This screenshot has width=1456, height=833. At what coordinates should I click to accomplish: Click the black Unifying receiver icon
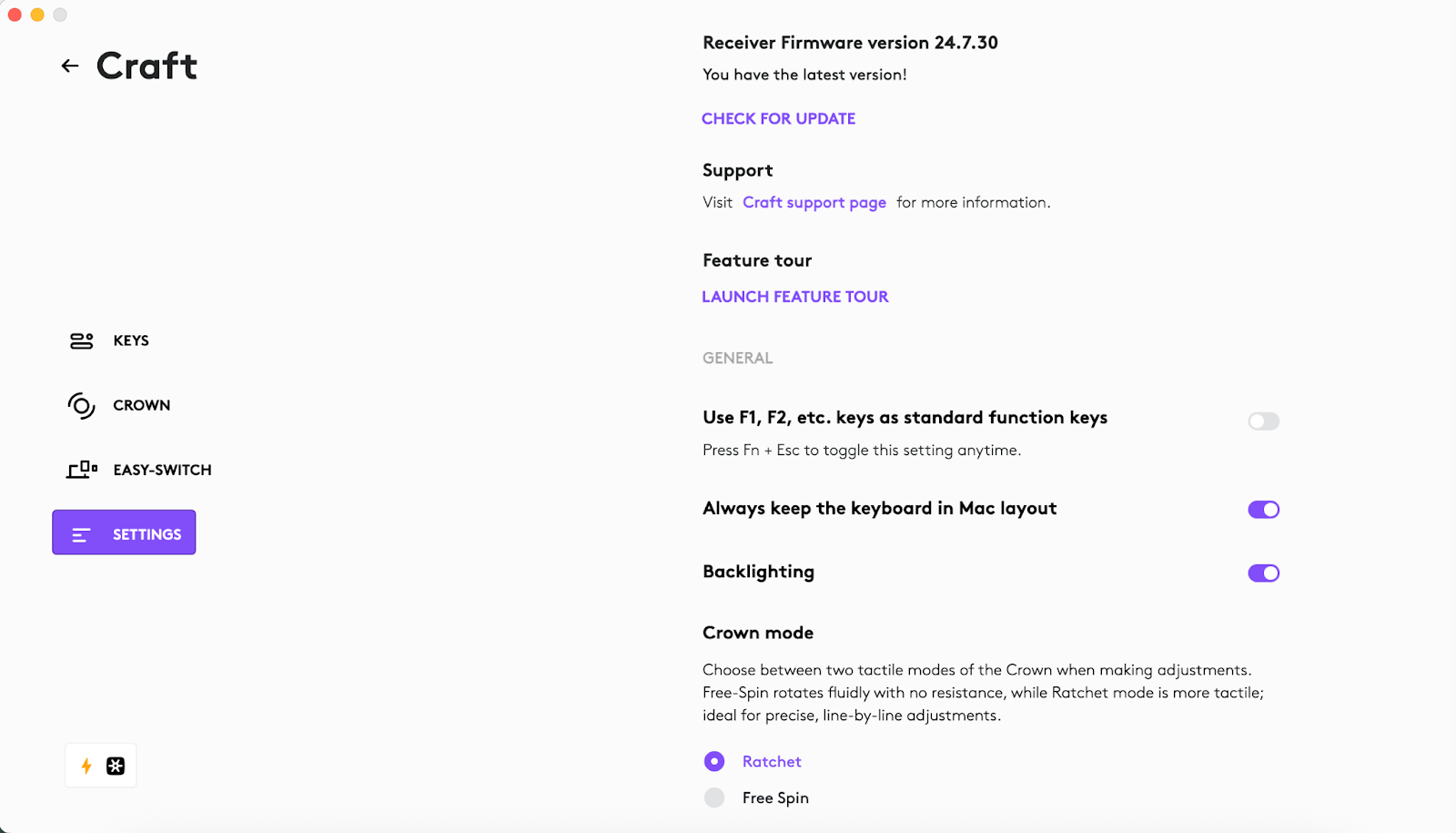[x=116, y=766]
